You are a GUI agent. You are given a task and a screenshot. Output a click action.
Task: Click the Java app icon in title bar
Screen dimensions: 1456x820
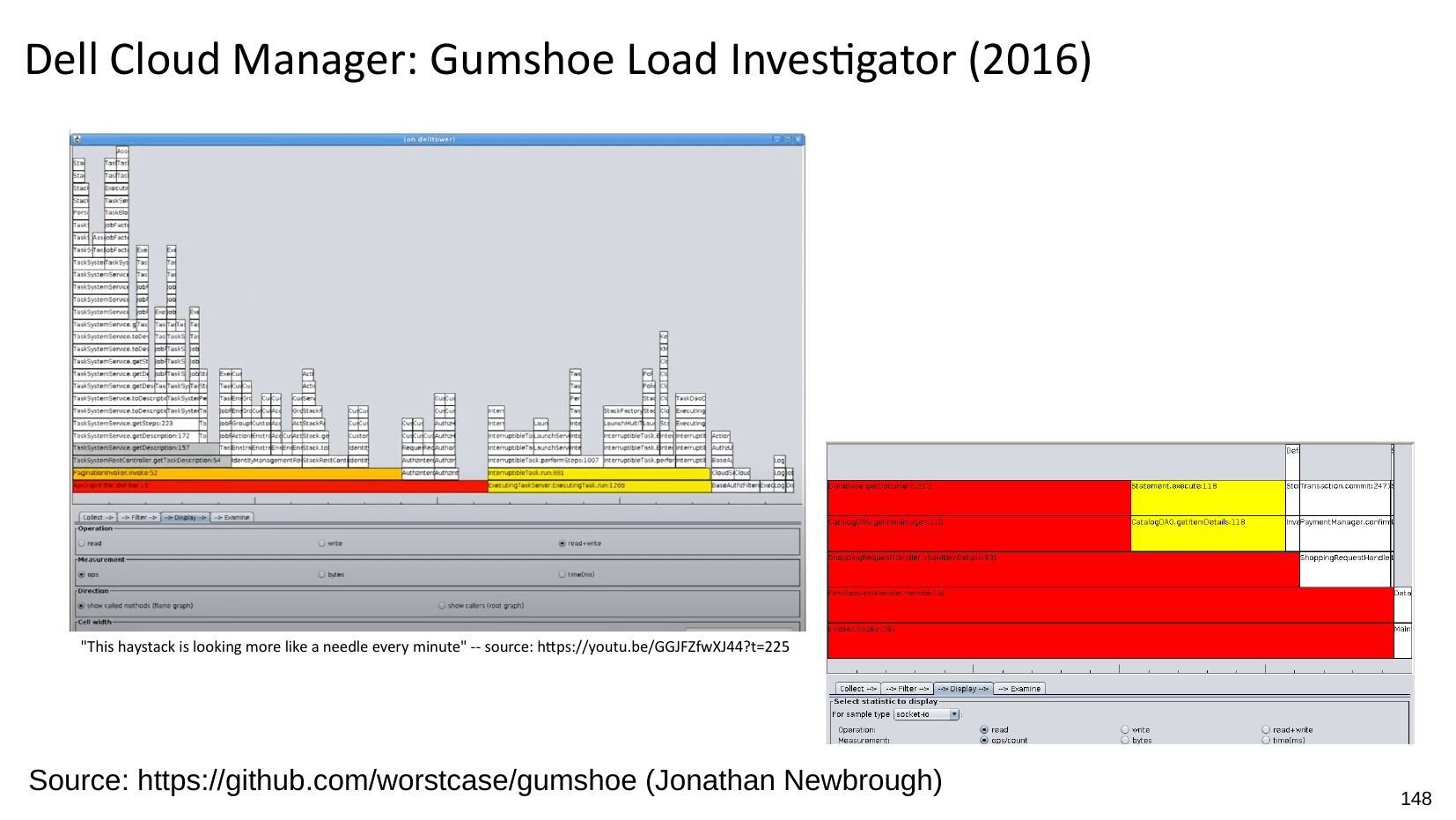[77, 139]
